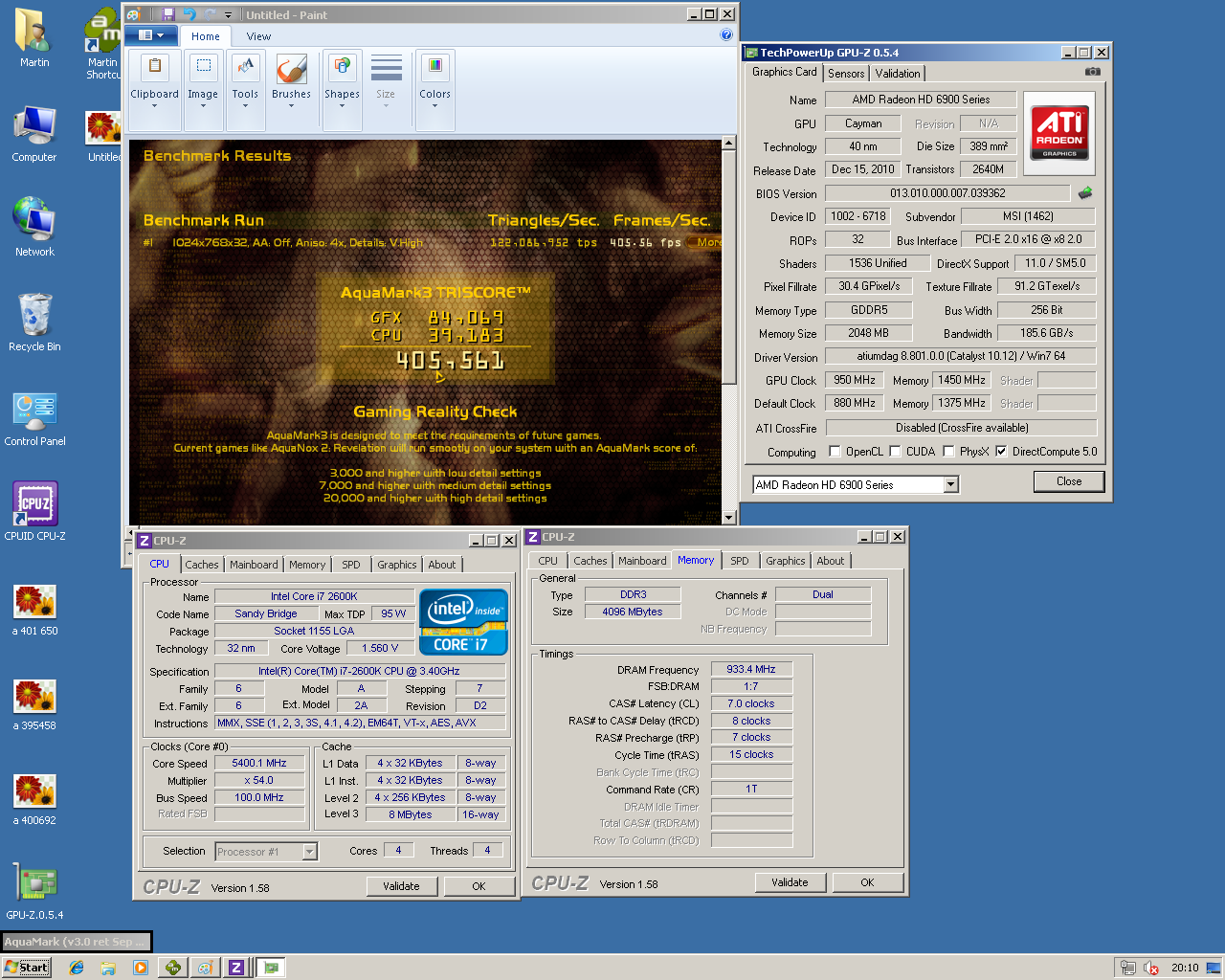
Task: Open the AMD Radeon HD 6900 Series dropdown
Action: (x=950, y=485)
